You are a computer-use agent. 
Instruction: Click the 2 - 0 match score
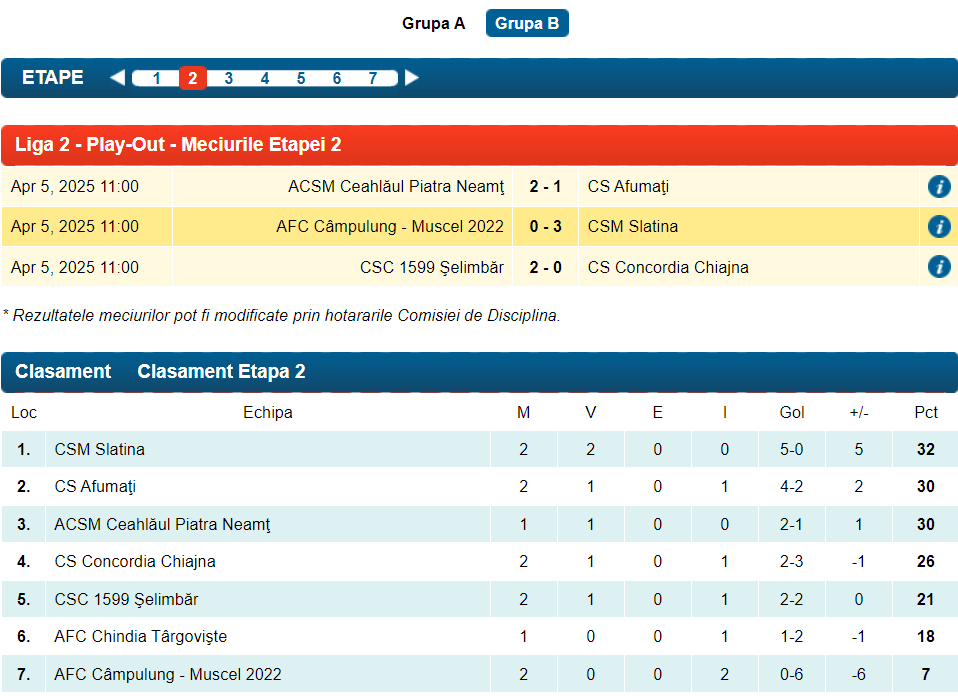(x=545, y=267)
